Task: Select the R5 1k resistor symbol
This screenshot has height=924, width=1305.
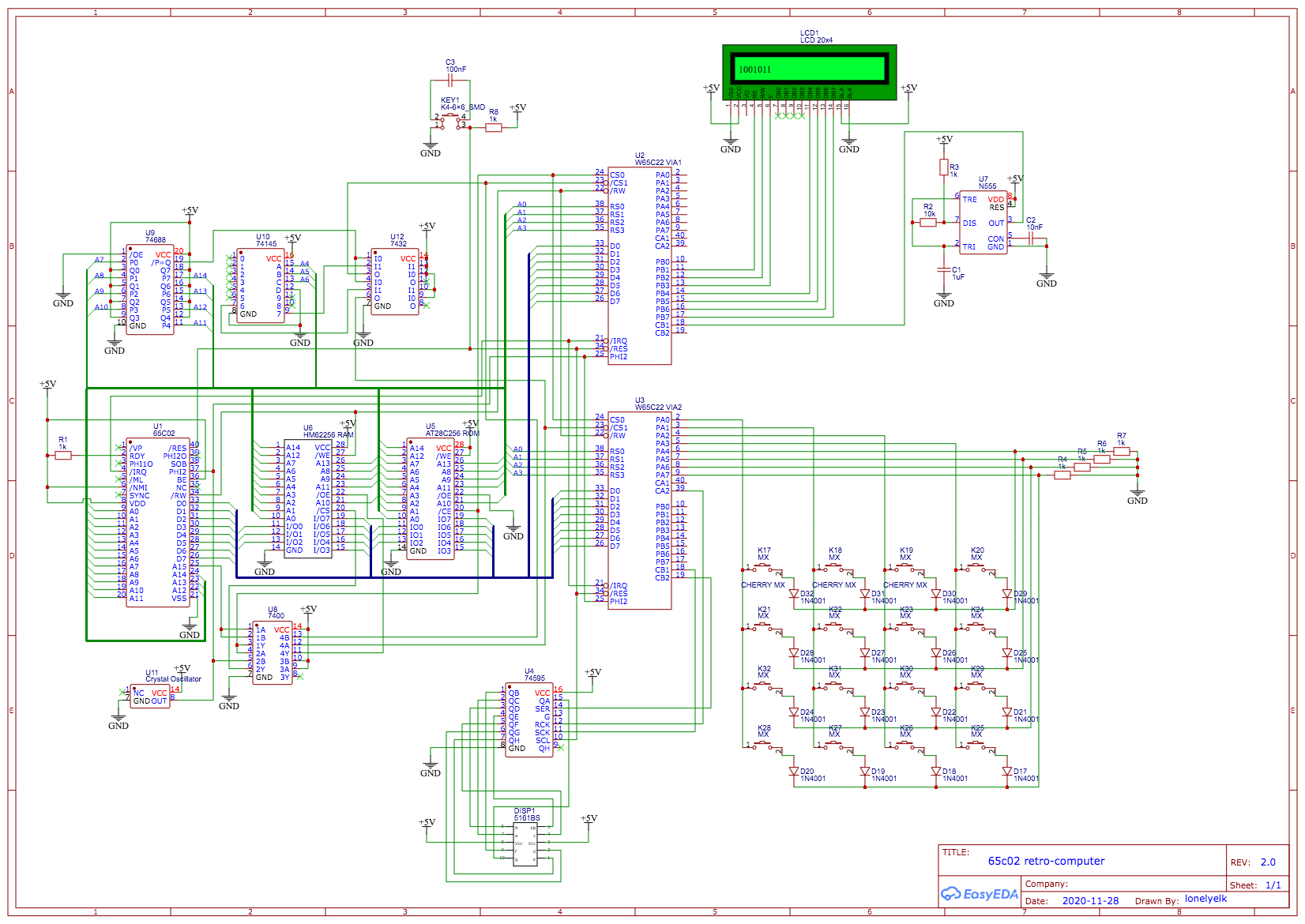Action: (1082, 468)
